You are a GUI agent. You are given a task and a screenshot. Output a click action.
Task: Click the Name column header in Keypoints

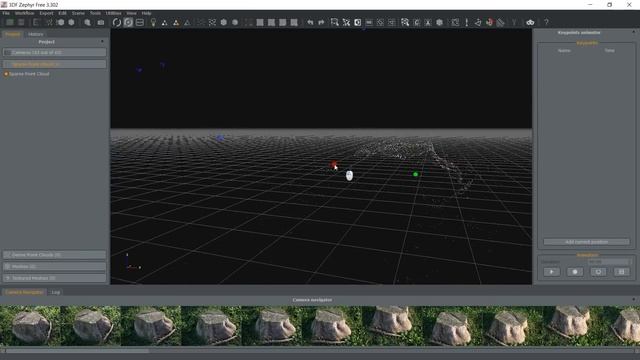click(x=564, y=51)
